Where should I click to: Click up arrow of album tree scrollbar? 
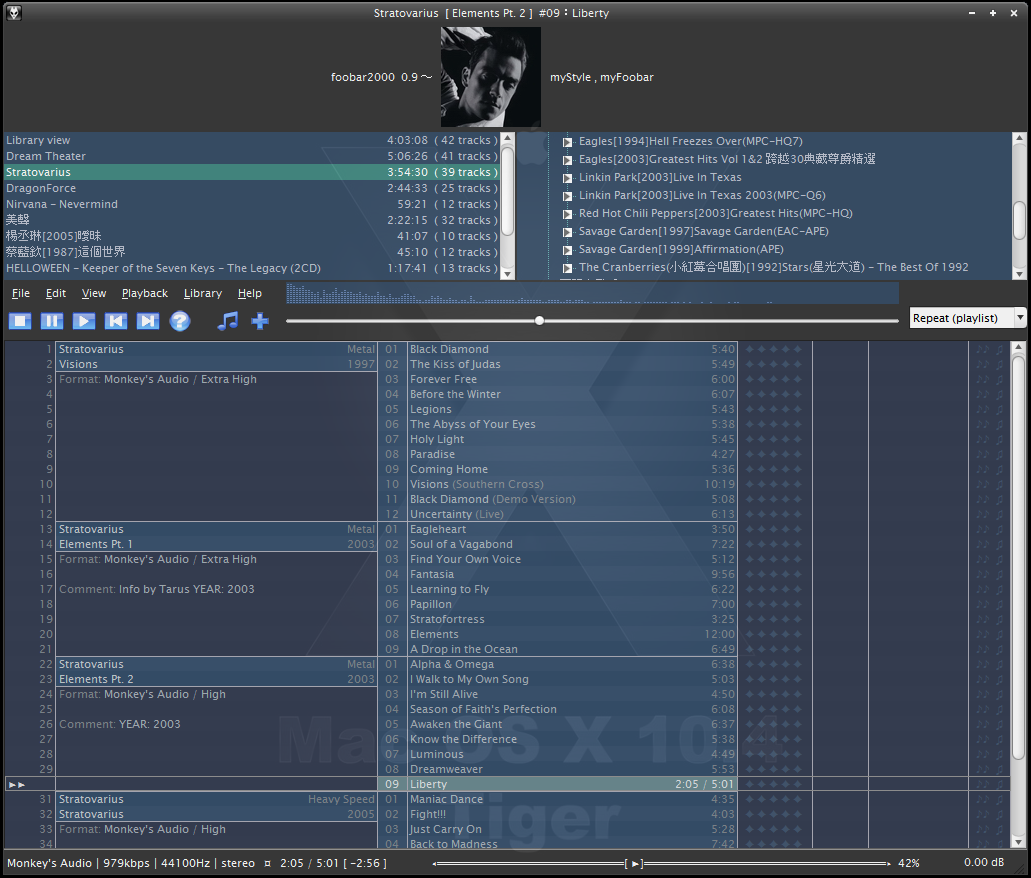(1019, 139)
